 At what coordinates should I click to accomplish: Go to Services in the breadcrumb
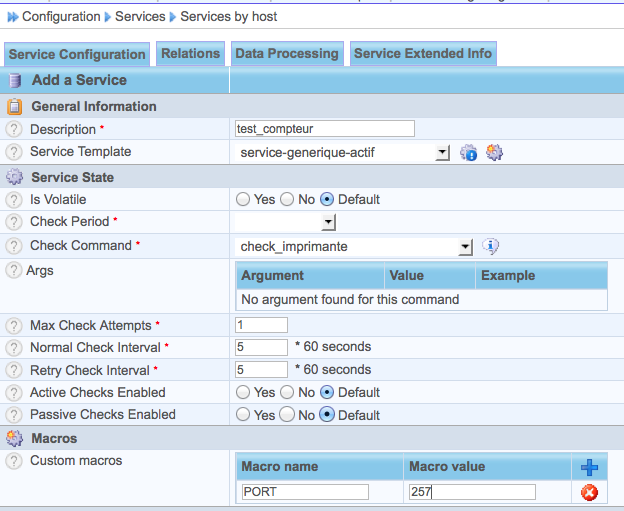[x=139, y=17]
